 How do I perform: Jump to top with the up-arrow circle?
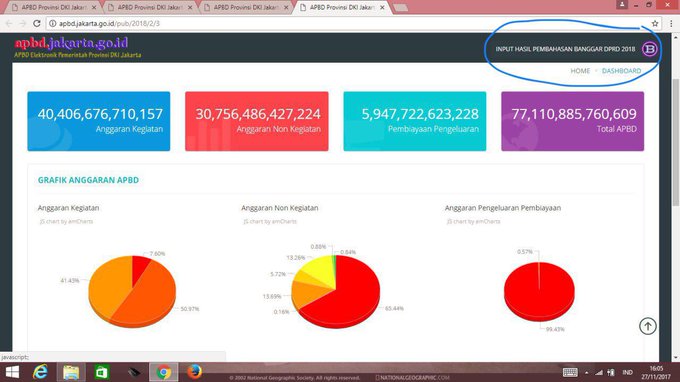647,326
